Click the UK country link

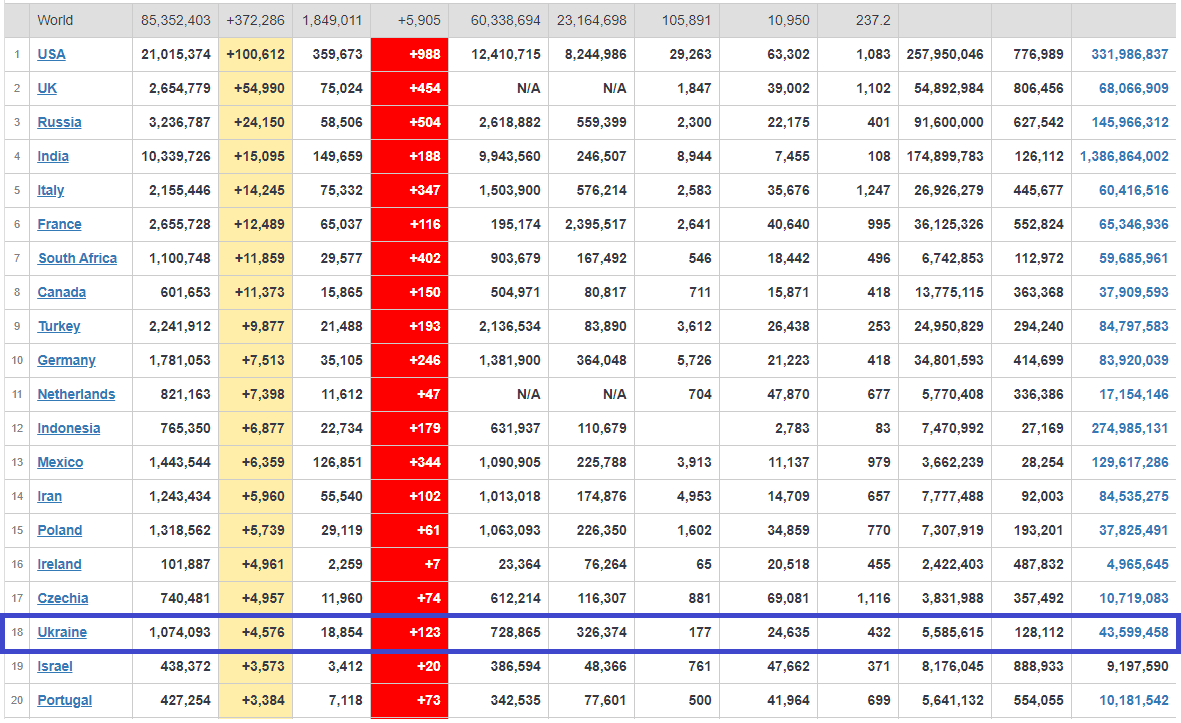click(47, 88)
